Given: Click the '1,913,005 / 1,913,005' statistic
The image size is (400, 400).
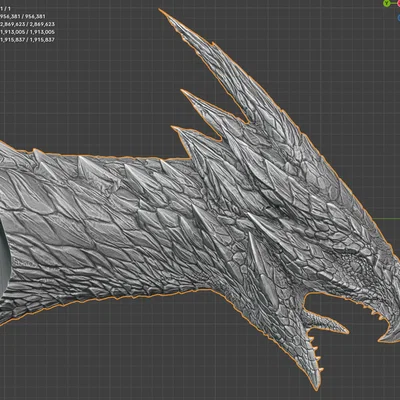Looking at the screenshot, I should (27, 32).
